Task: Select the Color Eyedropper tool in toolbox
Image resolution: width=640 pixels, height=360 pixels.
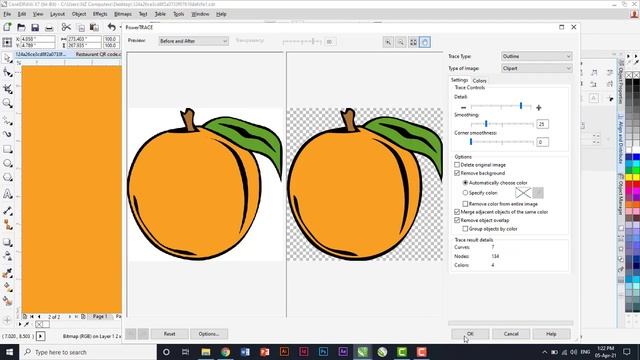Action: (x=7, y=273)
